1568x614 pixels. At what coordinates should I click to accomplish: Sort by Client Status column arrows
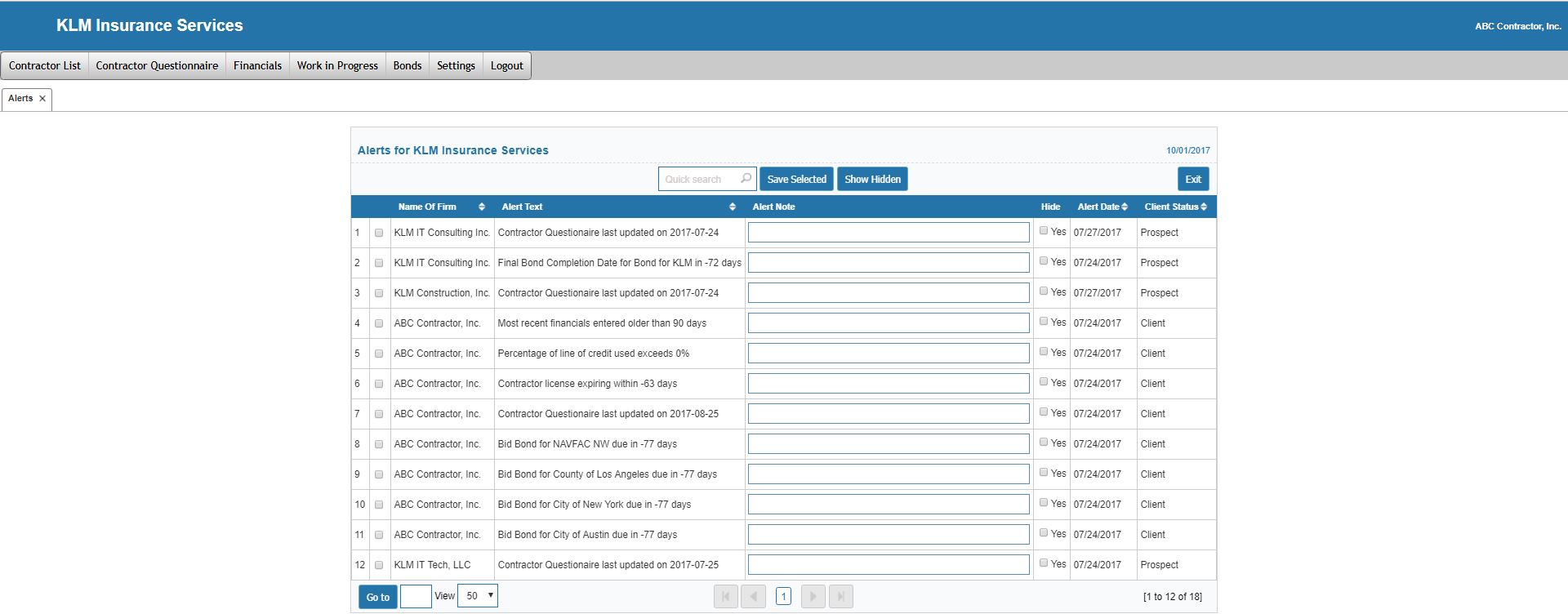[x=1204, y=207]
